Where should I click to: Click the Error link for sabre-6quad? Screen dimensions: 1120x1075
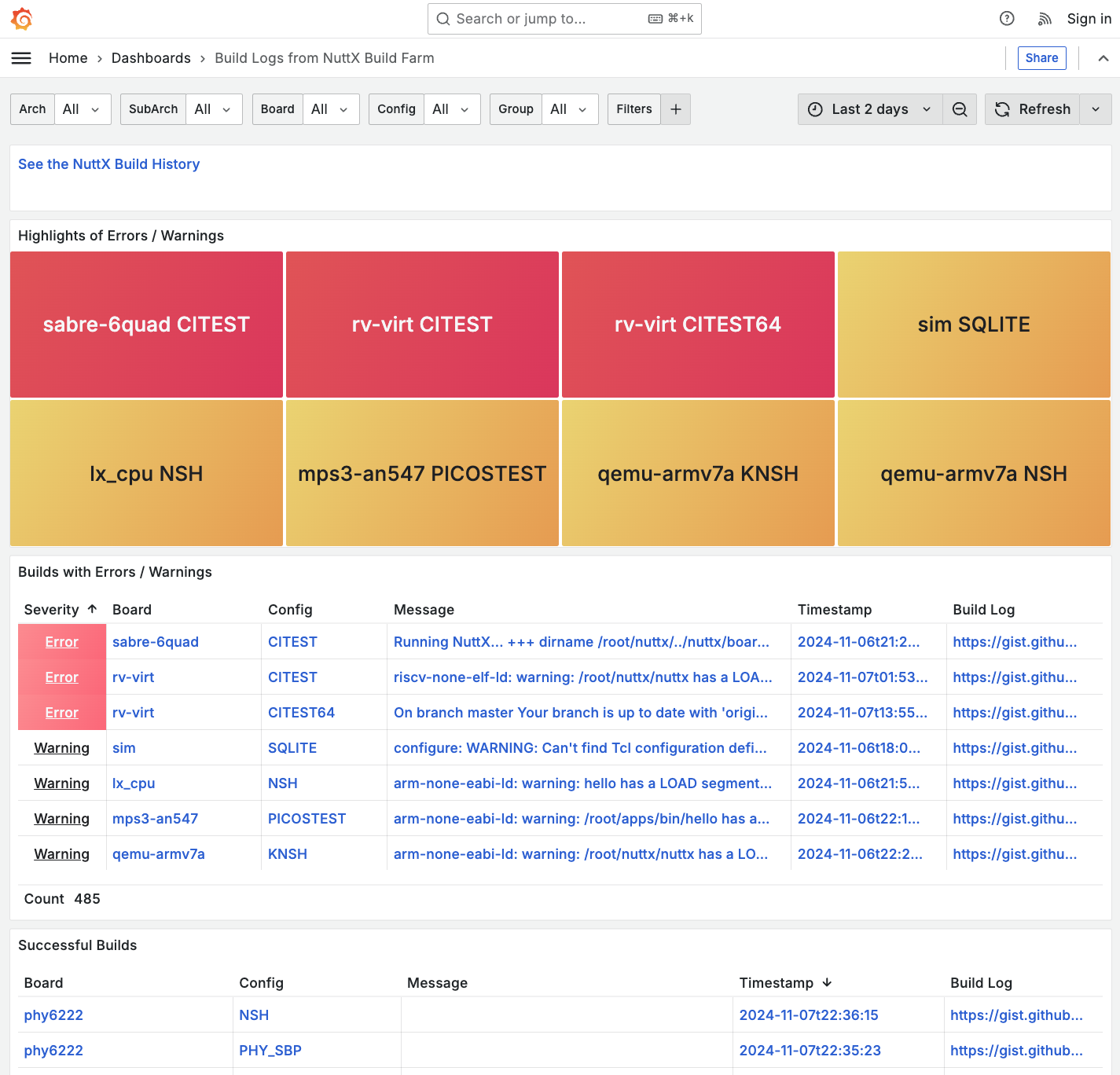tap(62, 642)
